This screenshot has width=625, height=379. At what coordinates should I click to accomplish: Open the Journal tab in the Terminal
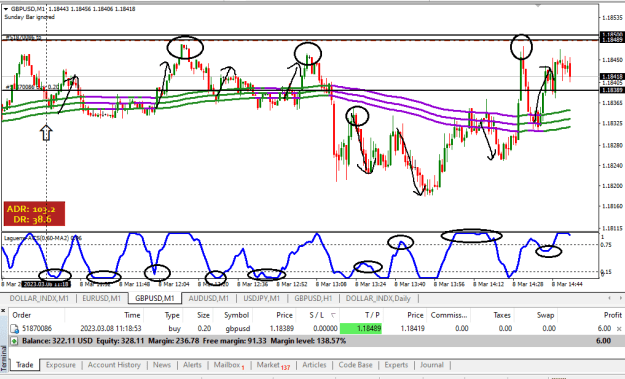[432, 365]
